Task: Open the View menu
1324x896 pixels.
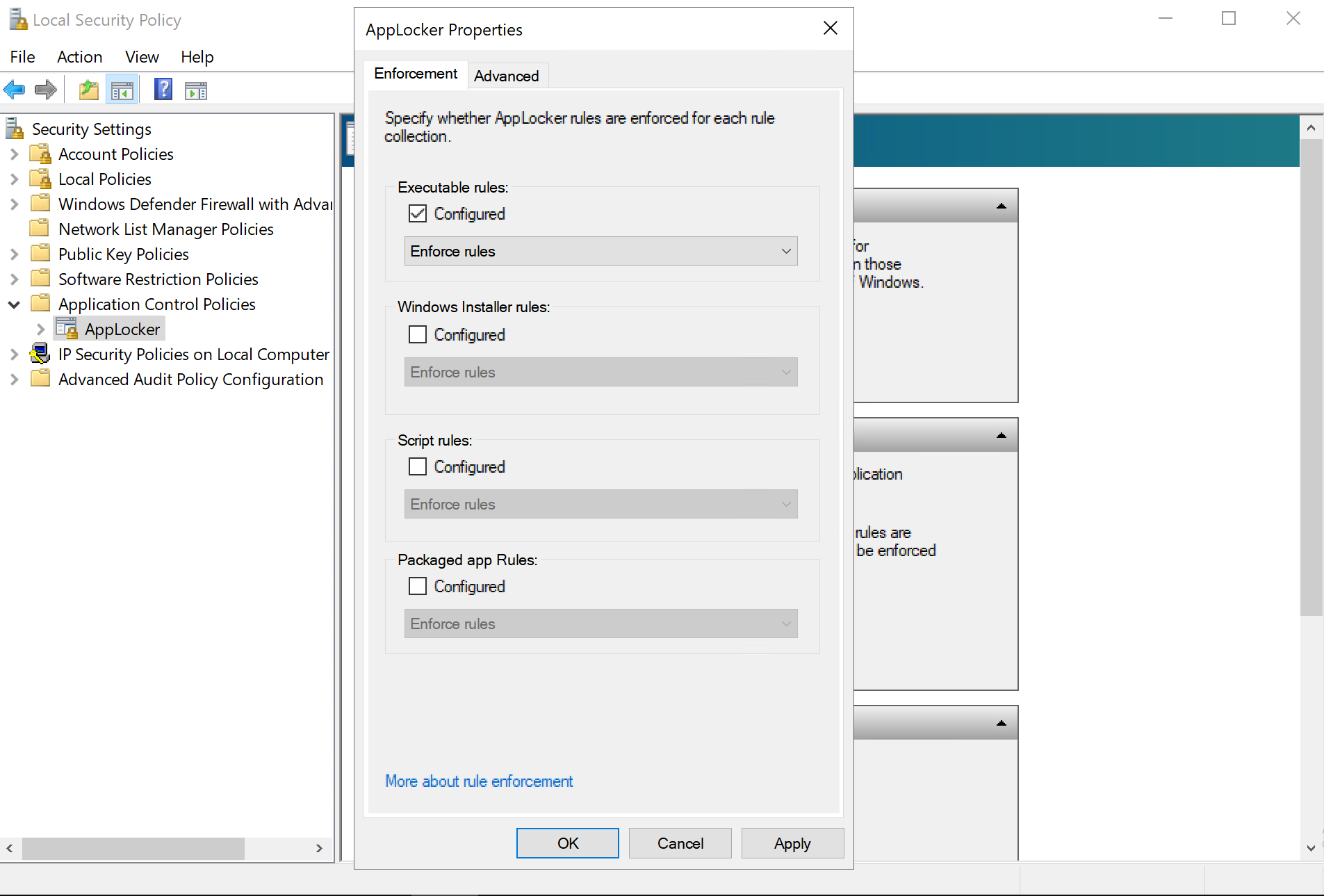Action: pos(142,57)
